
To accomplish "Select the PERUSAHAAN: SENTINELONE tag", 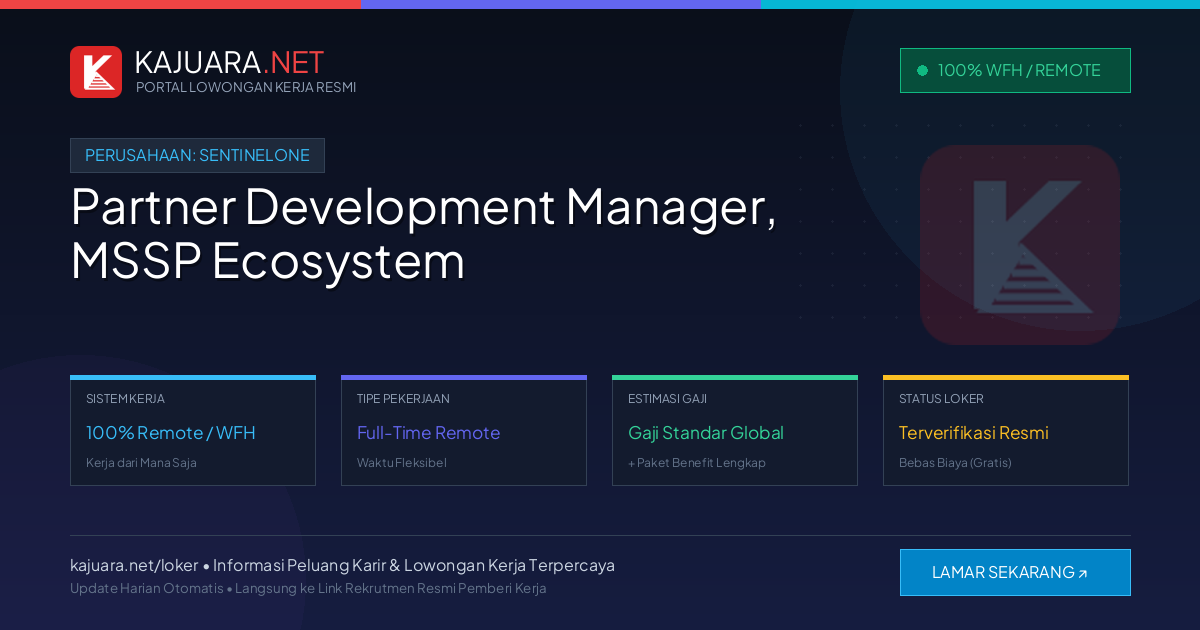I will (x=197, y=155).
